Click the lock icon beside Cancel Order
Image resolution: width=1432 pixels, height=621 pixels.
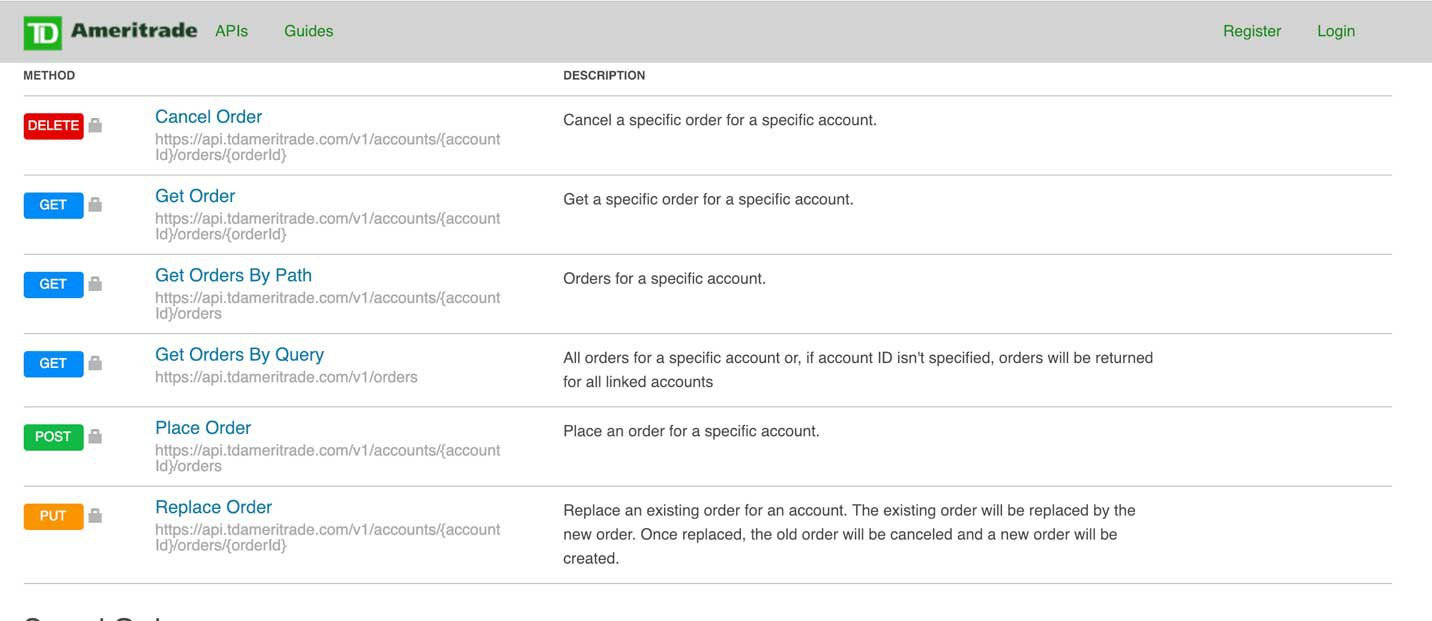click(95, 125)
